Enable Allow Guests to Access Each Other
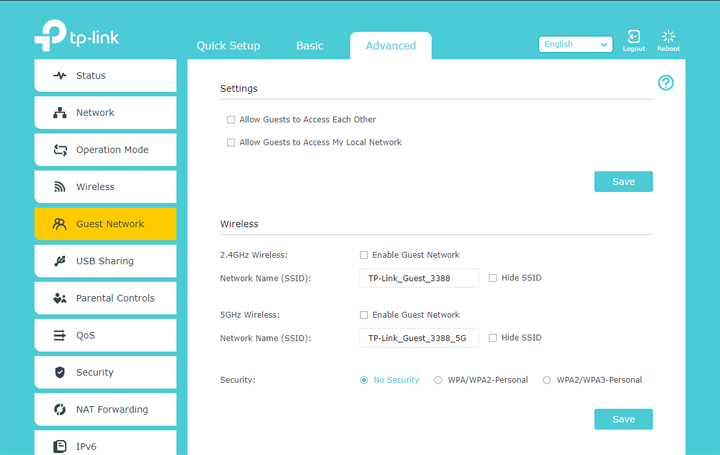720x455 pixels. point(231,120)
